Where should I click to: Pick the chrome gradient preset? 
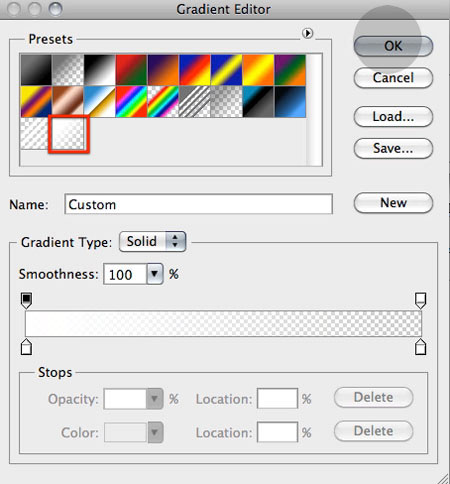[100, 102]
